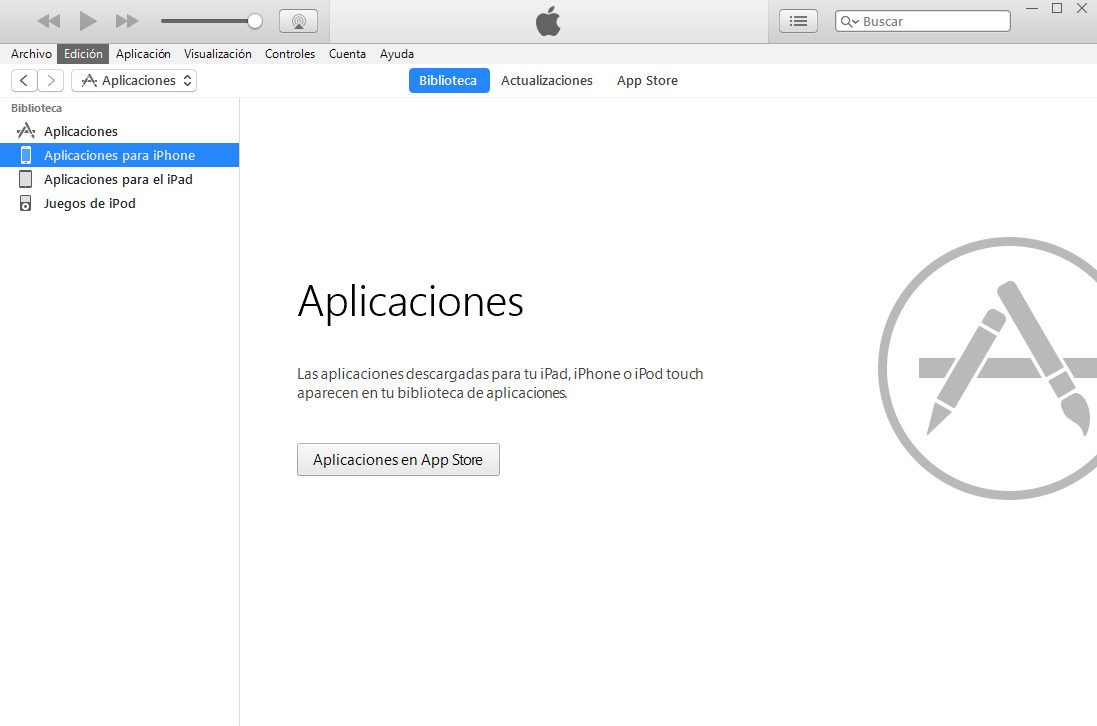Open the Ayuda menu
Screen dimensions: 1097x726
coord(397,54)
